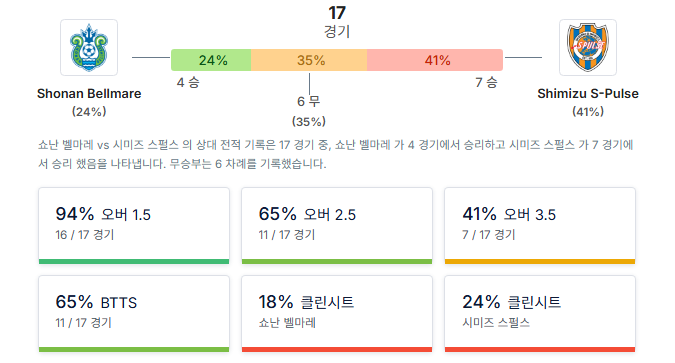Open the 41% 오버 3.5 stat card
675x363 pixels.
point(540,225)
